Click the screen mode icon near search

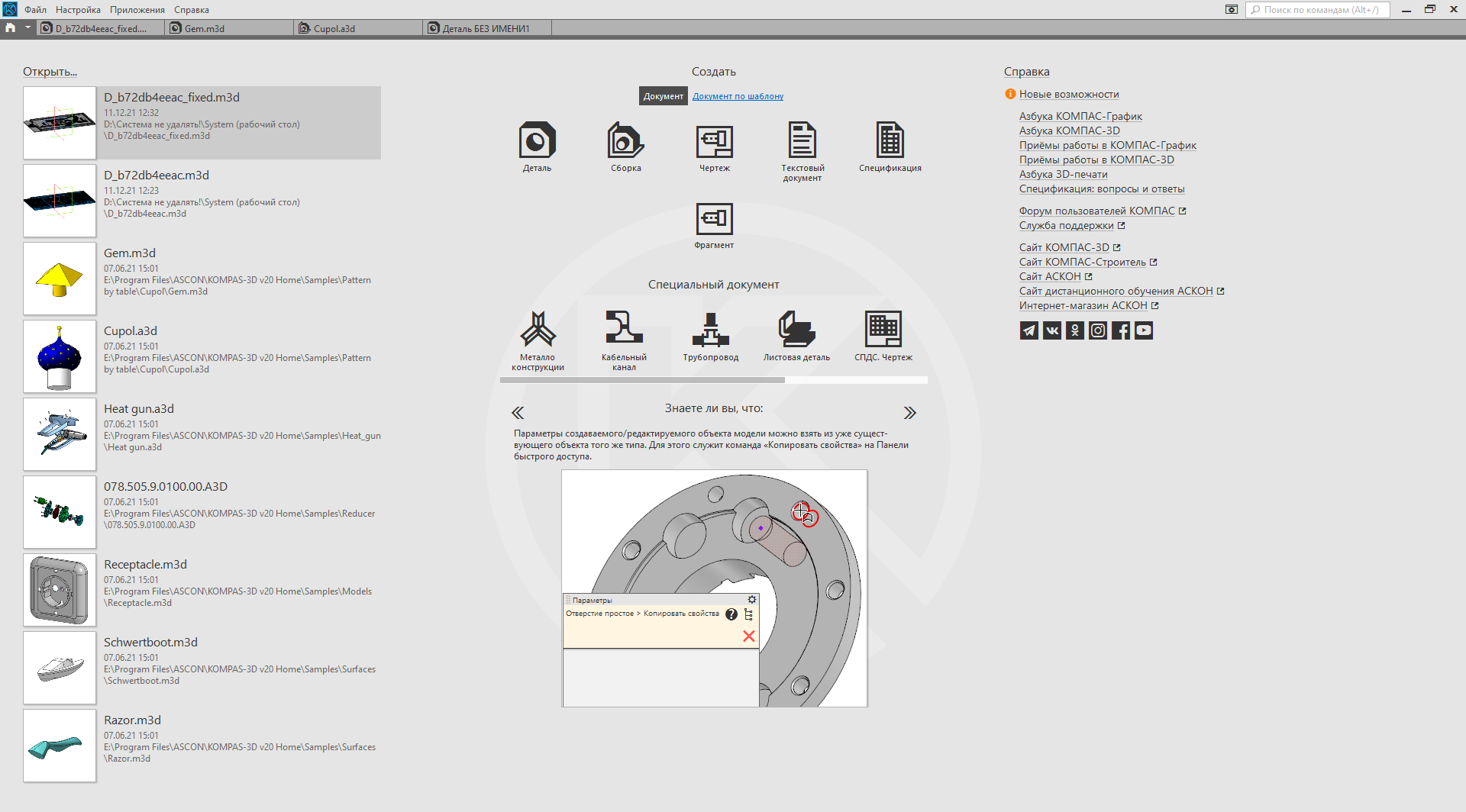1232,10
